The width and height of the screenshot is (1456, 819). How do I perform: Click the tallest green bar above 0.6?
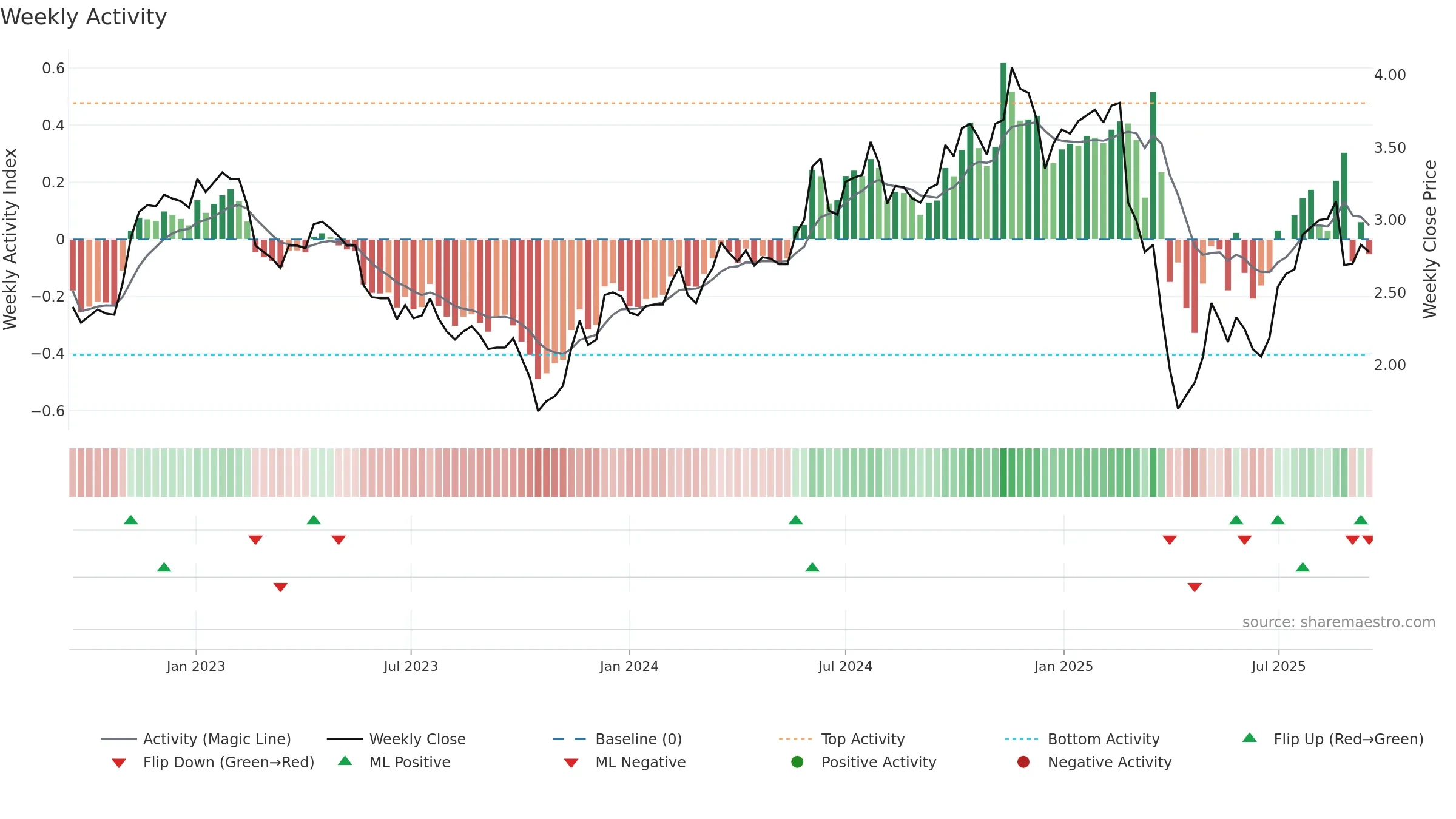click(x=1003, y=151)
